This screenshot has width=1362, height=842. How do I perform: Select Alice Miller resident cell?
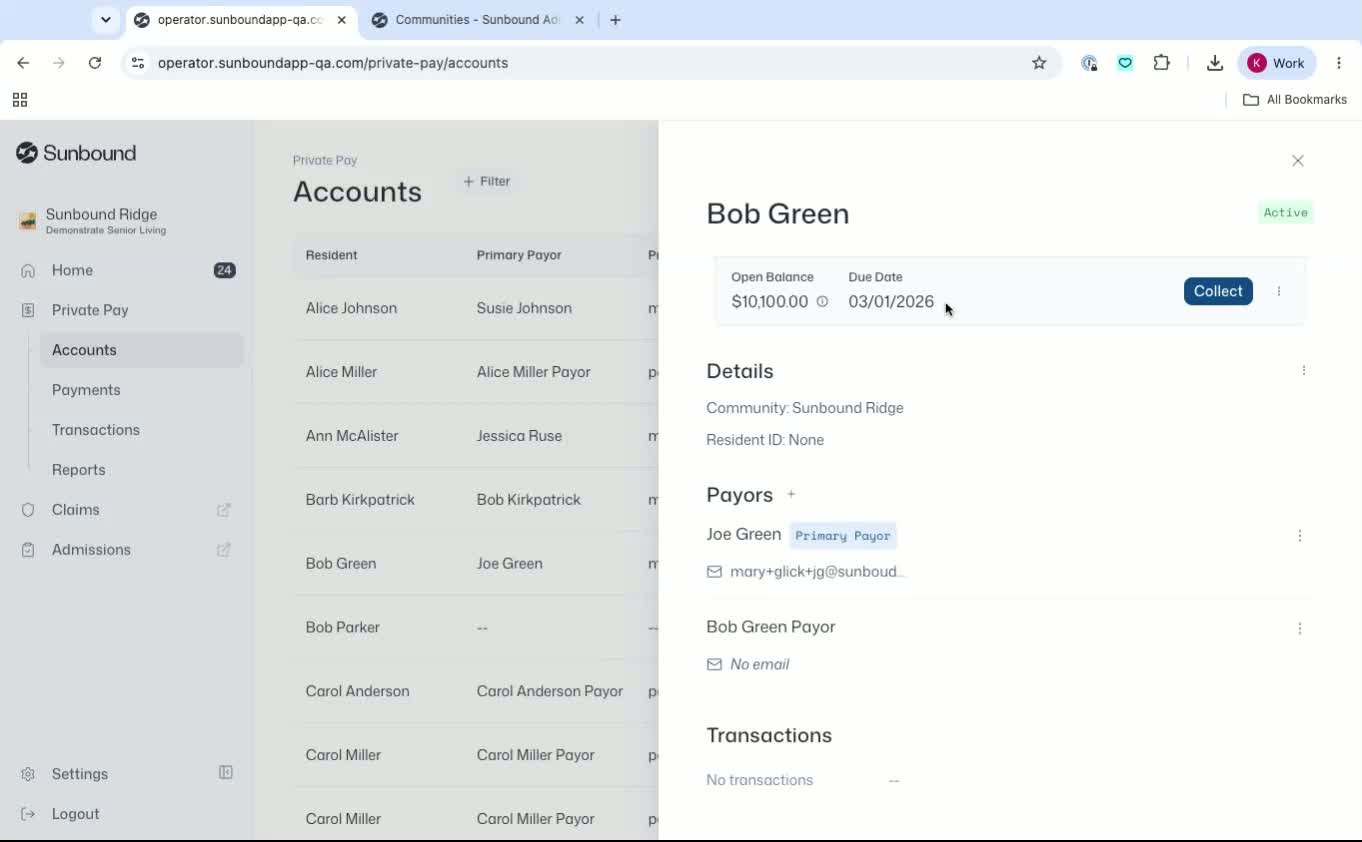(x=341, y=372)
